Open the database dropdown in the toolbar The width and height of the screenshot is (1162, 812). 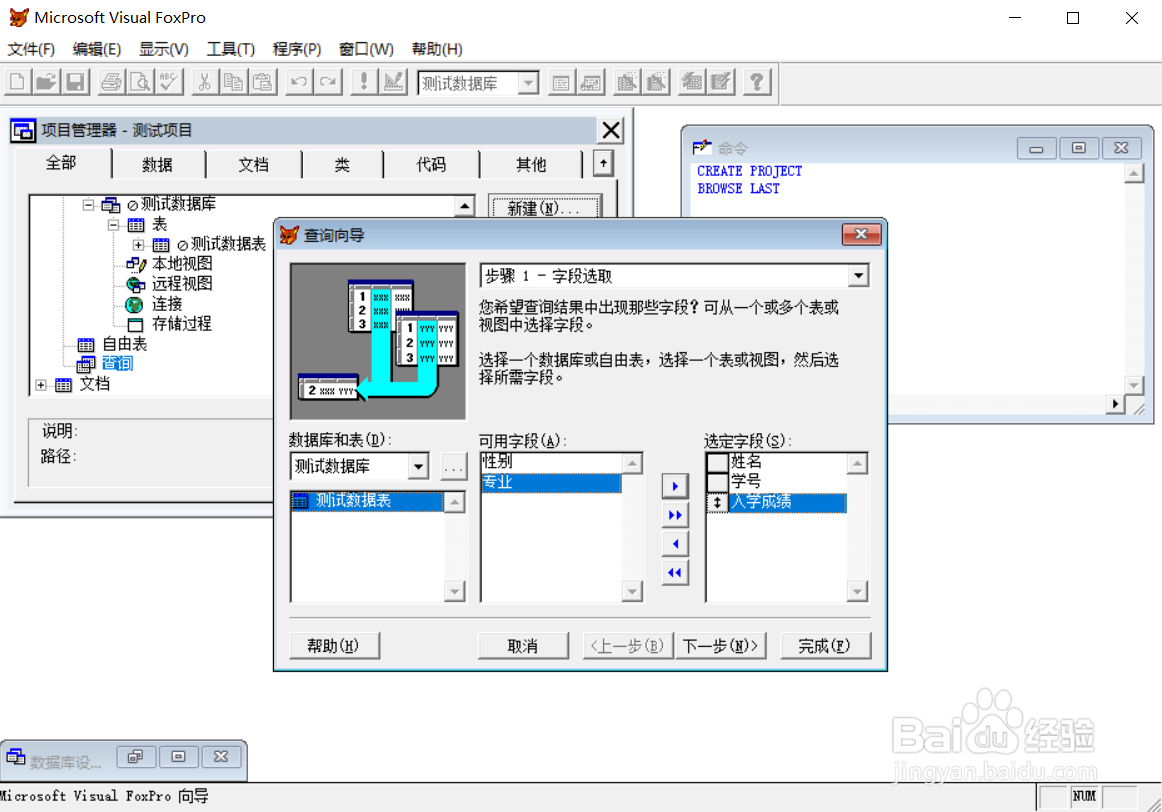(x=528, y=83)
